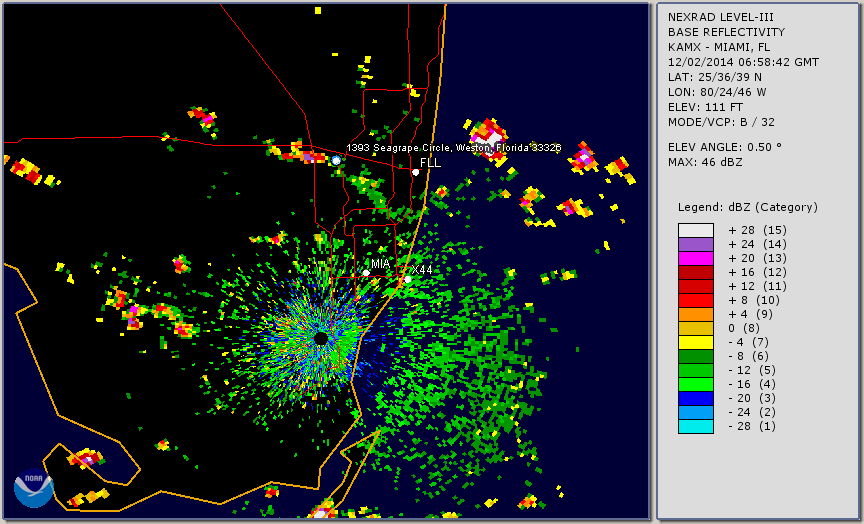Image resolution: width=864 pixels, height=524 pixels.
Task: Click the 'ELEV ANGLE: 0.50 °' text
Action: pyautogui.click(x=725, y=147)
